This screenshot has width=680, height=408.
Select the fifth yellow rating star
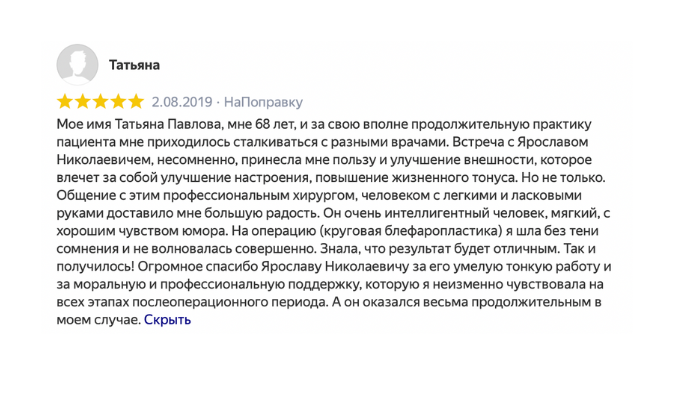pyautogui.click(x=136, y=101)
